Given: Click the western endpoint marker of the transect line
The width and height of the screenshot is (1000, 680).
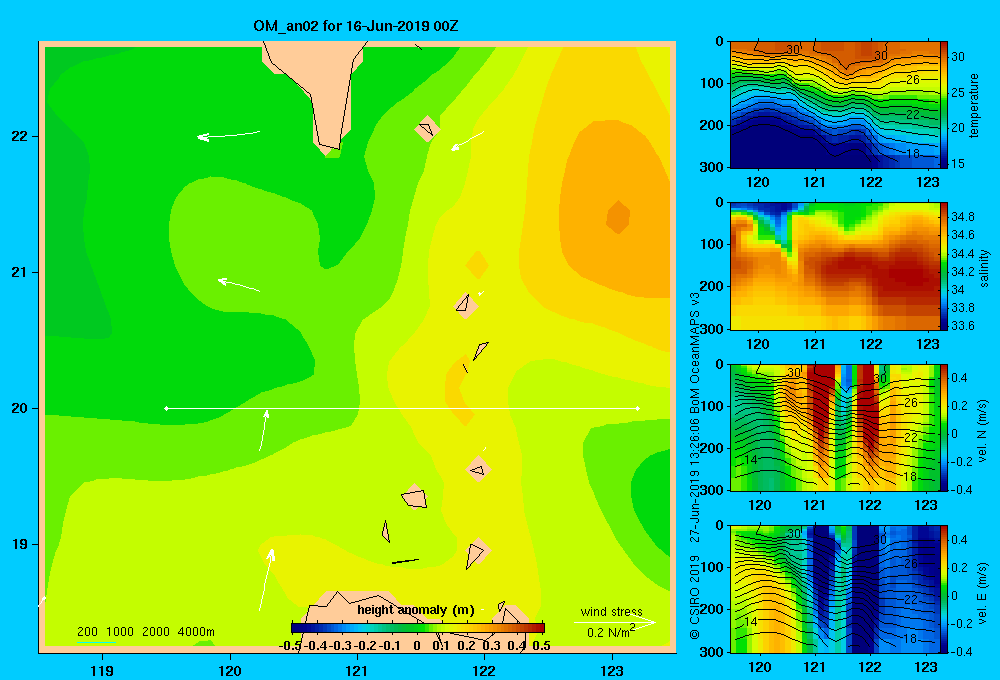Looking at the screenshot, I should pyautogui.click(x=166, y=408).
